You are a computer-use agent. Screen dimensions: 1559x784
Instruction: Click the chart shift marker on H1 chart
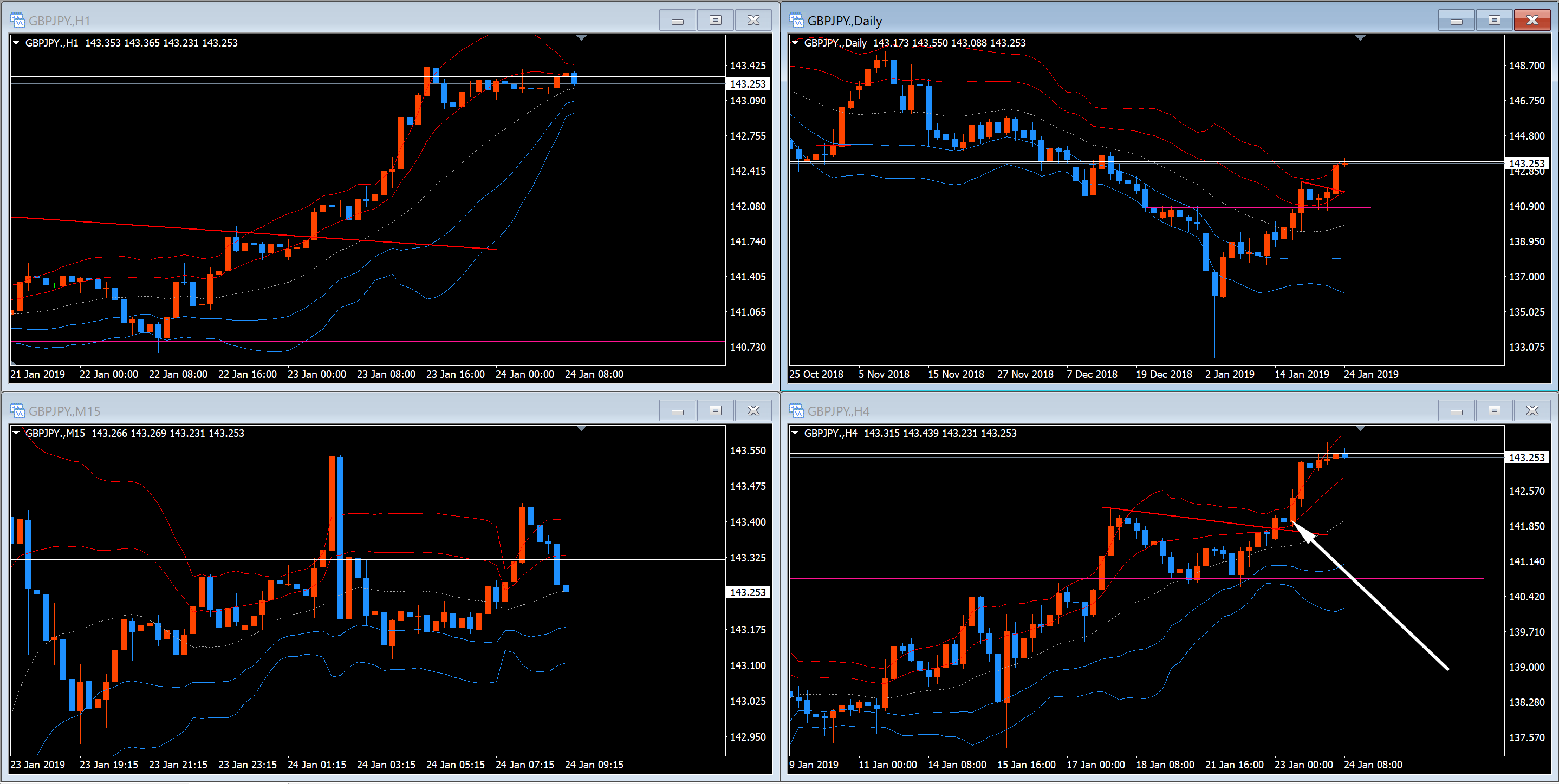[x=582, y=38]
